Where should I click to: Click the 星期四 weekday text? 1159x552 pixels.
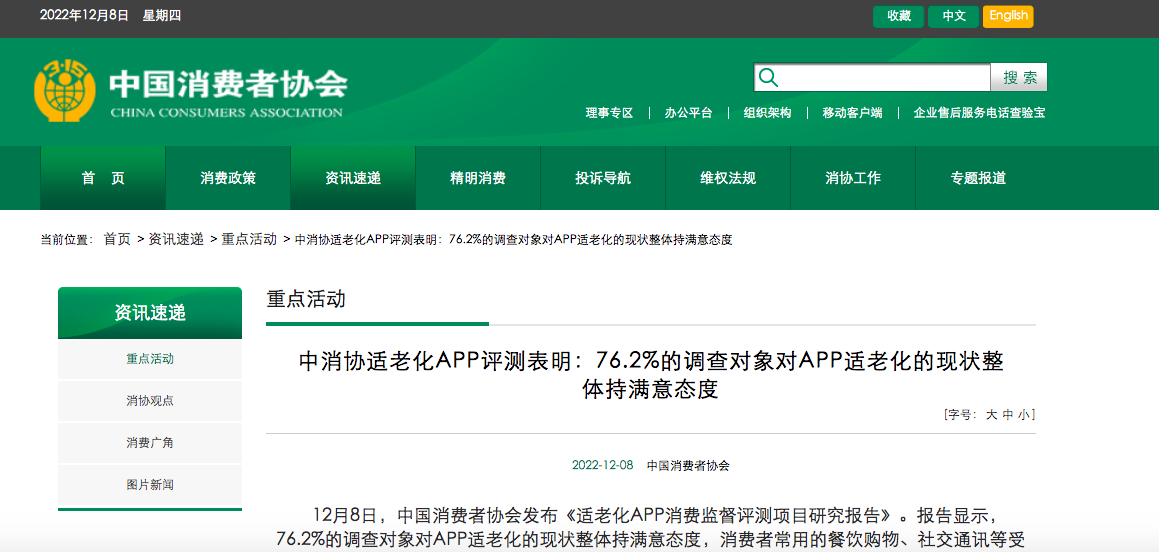click(161, 16)
